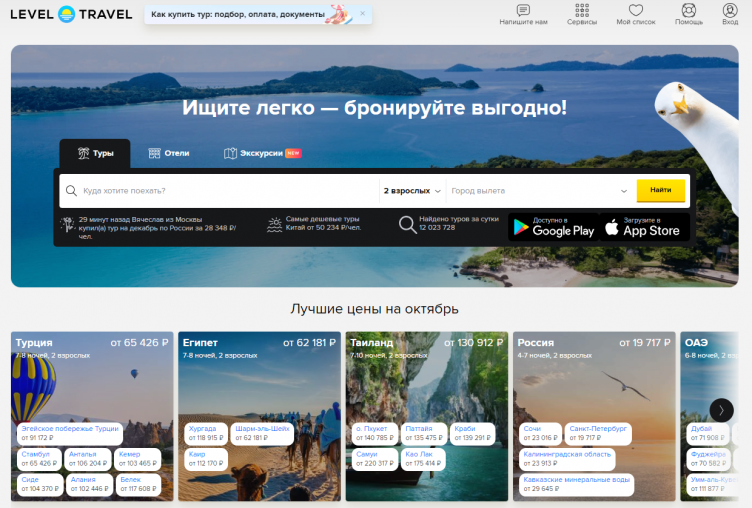
Task: Open the 'Помощь' lifebuoy icon
Action: click(689, 10)
